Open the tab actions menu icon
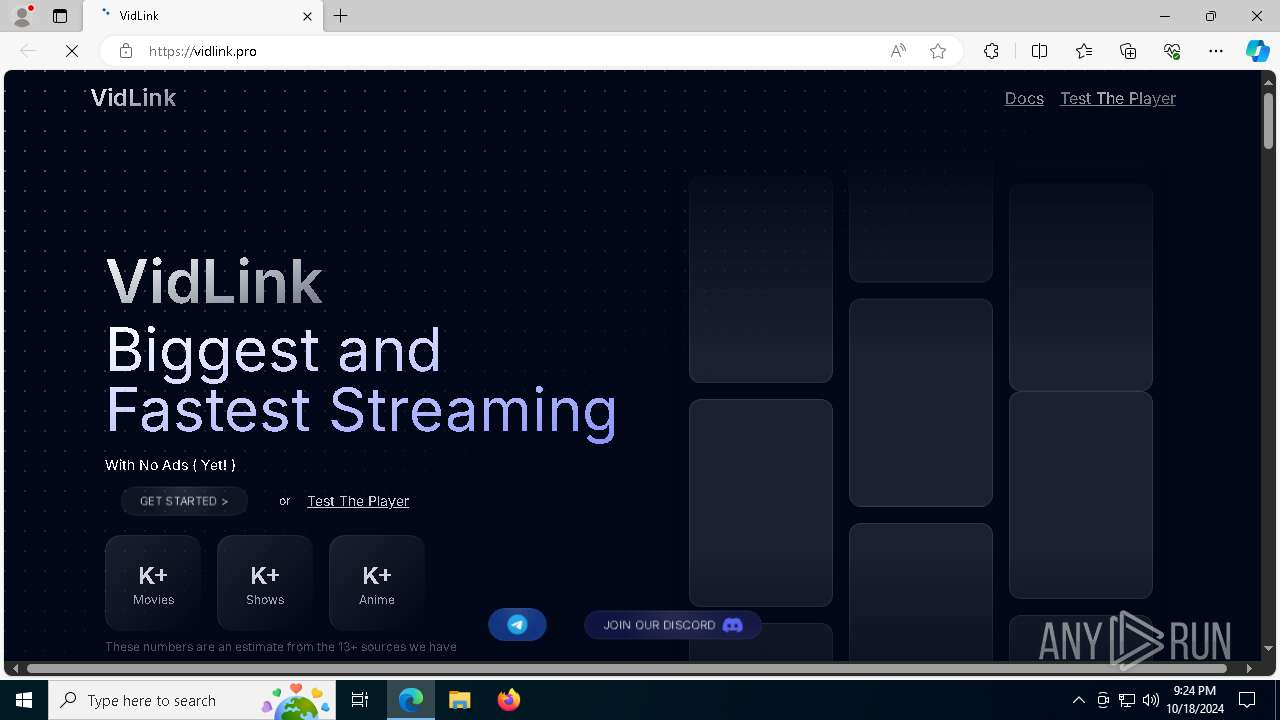 point(60,16)
